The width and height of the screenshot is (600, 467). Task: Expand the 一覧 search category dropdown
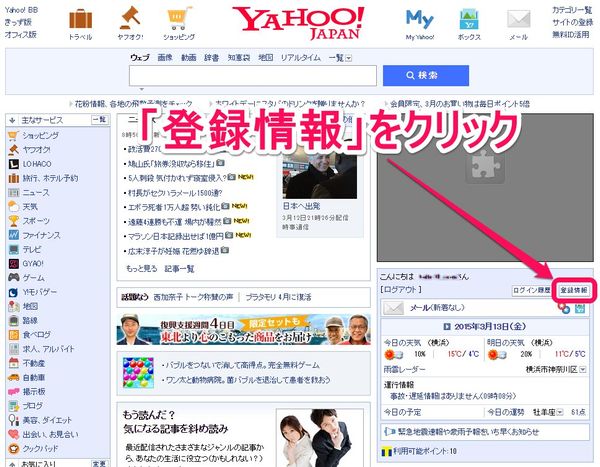[349, 58]
